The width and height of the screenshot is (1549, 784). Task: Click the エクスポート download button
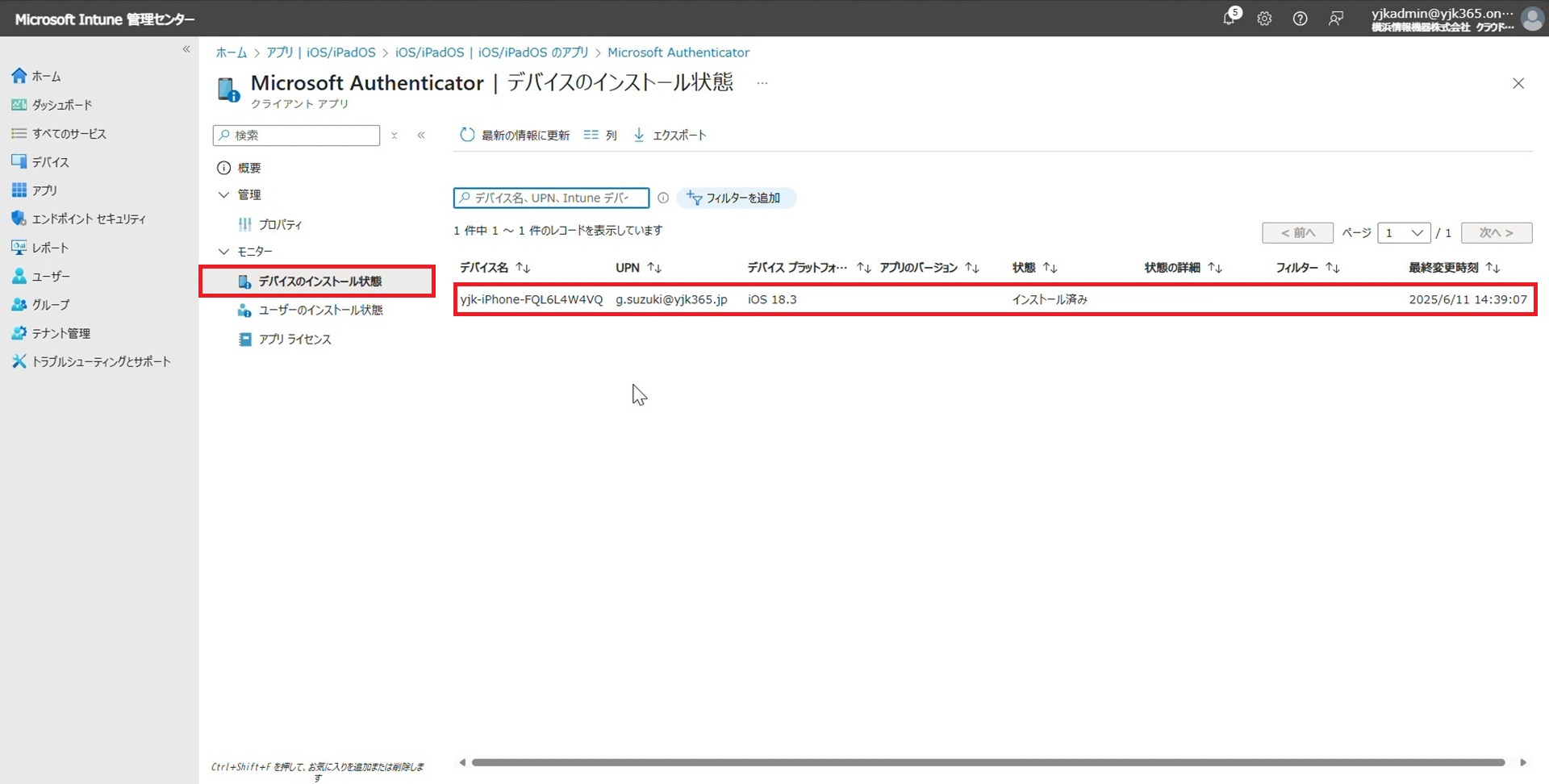tap(670, 136)
